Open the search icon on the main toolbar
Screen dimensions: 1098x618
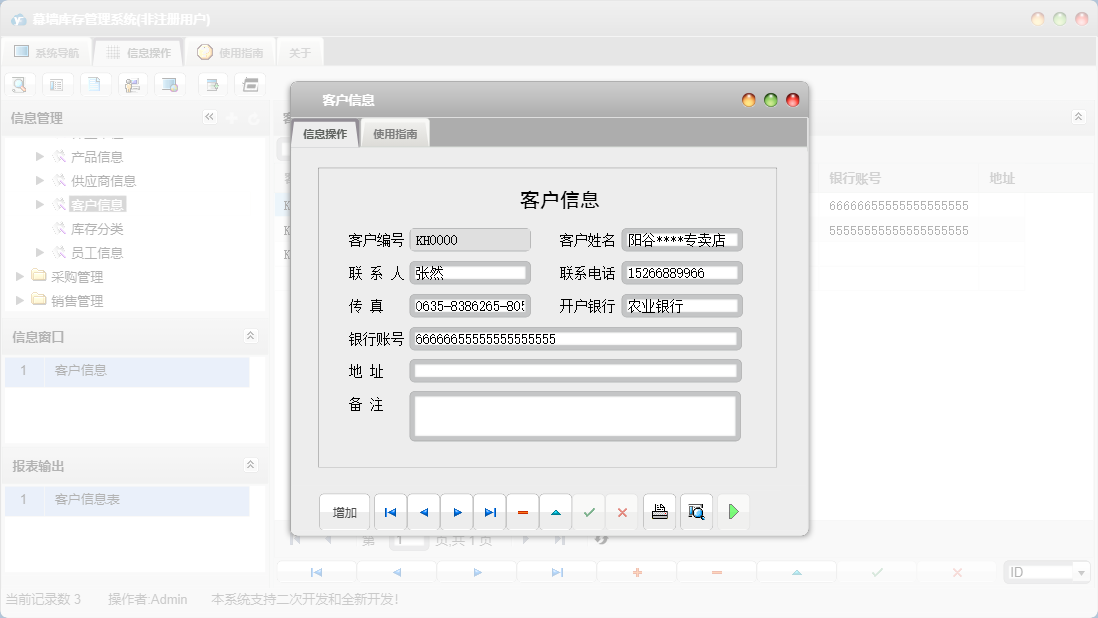coord(19,84)
